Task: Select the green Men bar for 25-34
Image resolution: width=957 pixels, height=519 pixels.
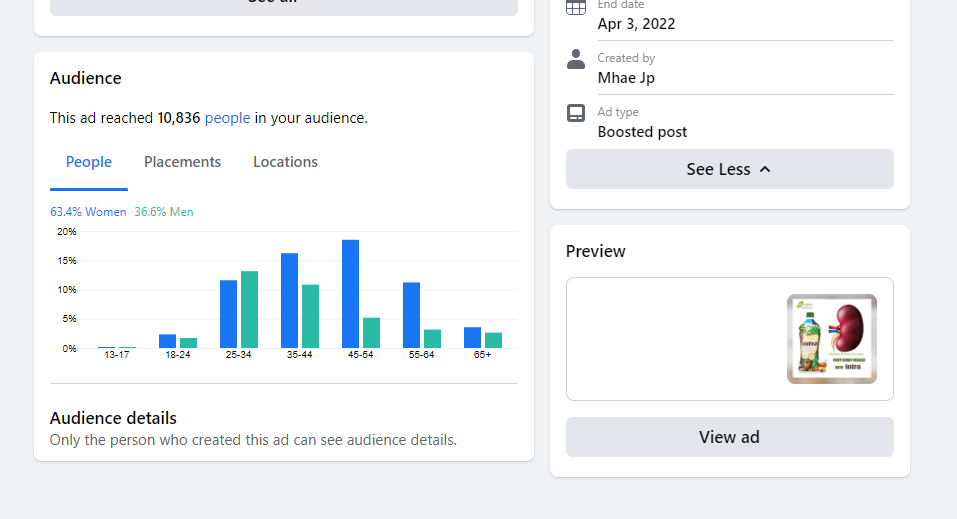Action: click(x=249, y=309)
